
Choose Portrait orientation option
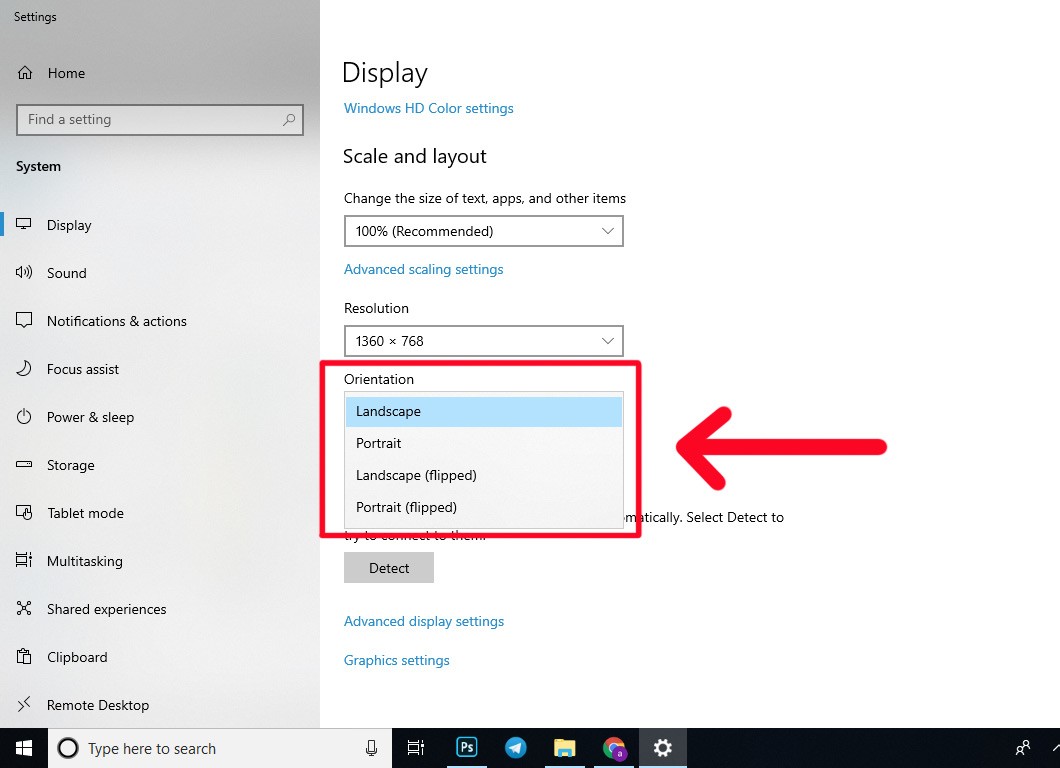pos(379,443)
